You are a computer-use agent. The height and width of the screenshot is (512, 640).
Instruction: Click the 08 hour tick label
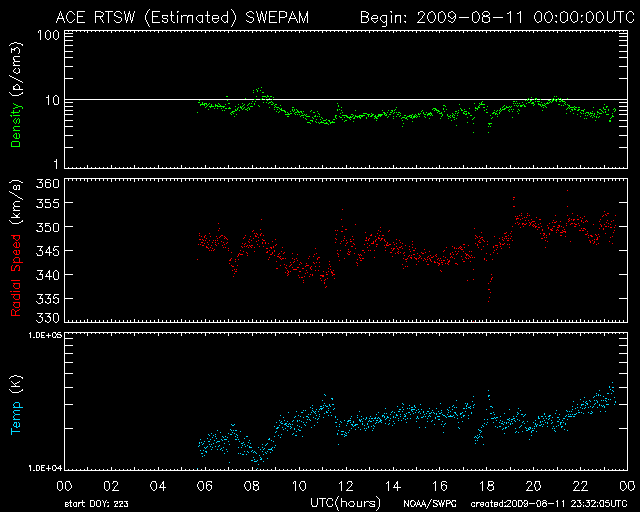point(252,486)
